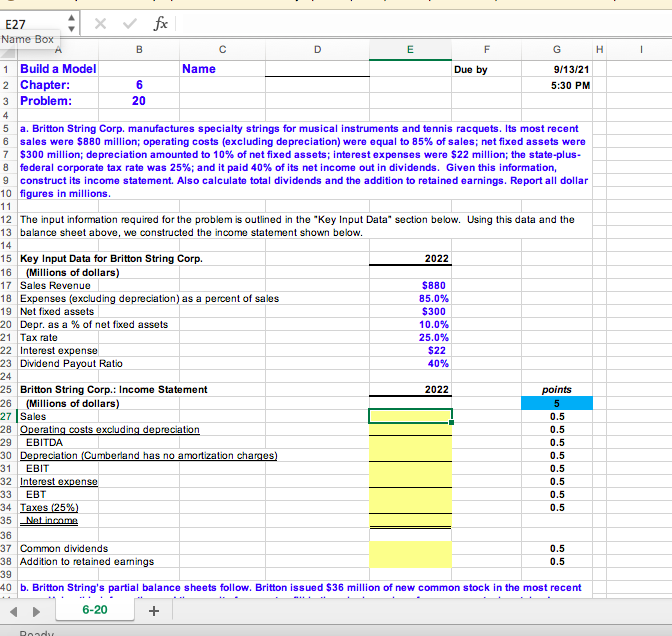
Task: Click the formula bar confirm checkmark icon
Action: (x=129, y=24)
